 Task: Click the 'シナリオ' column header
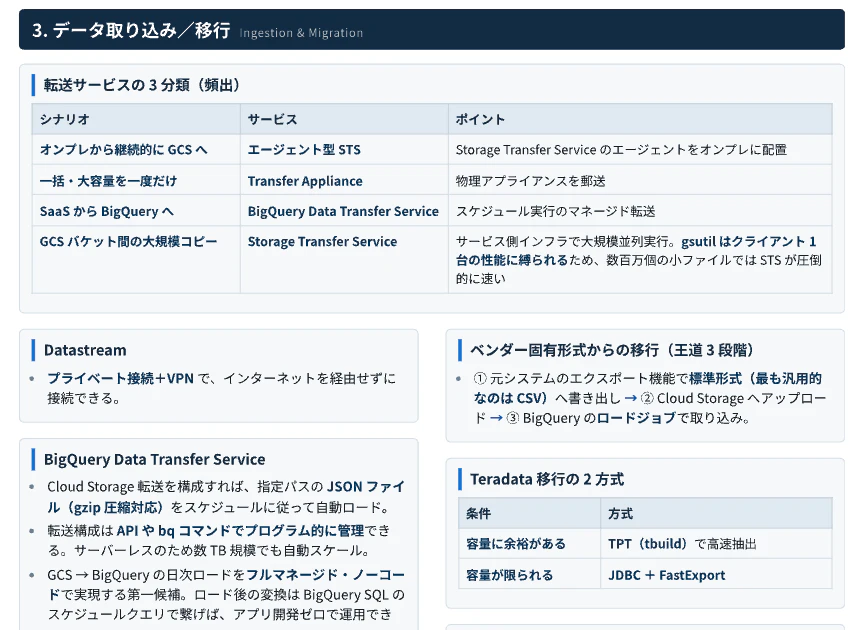[x=136, y=119]
